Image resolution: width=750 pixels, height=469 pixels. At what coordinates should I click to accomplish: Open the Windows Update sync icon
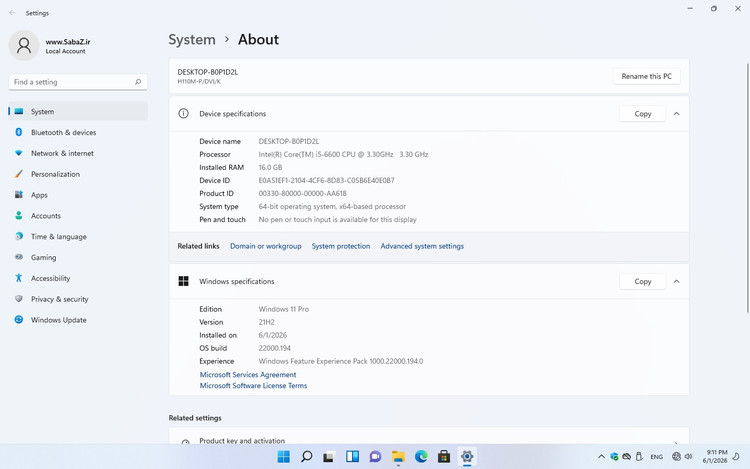tap(19, 320)
